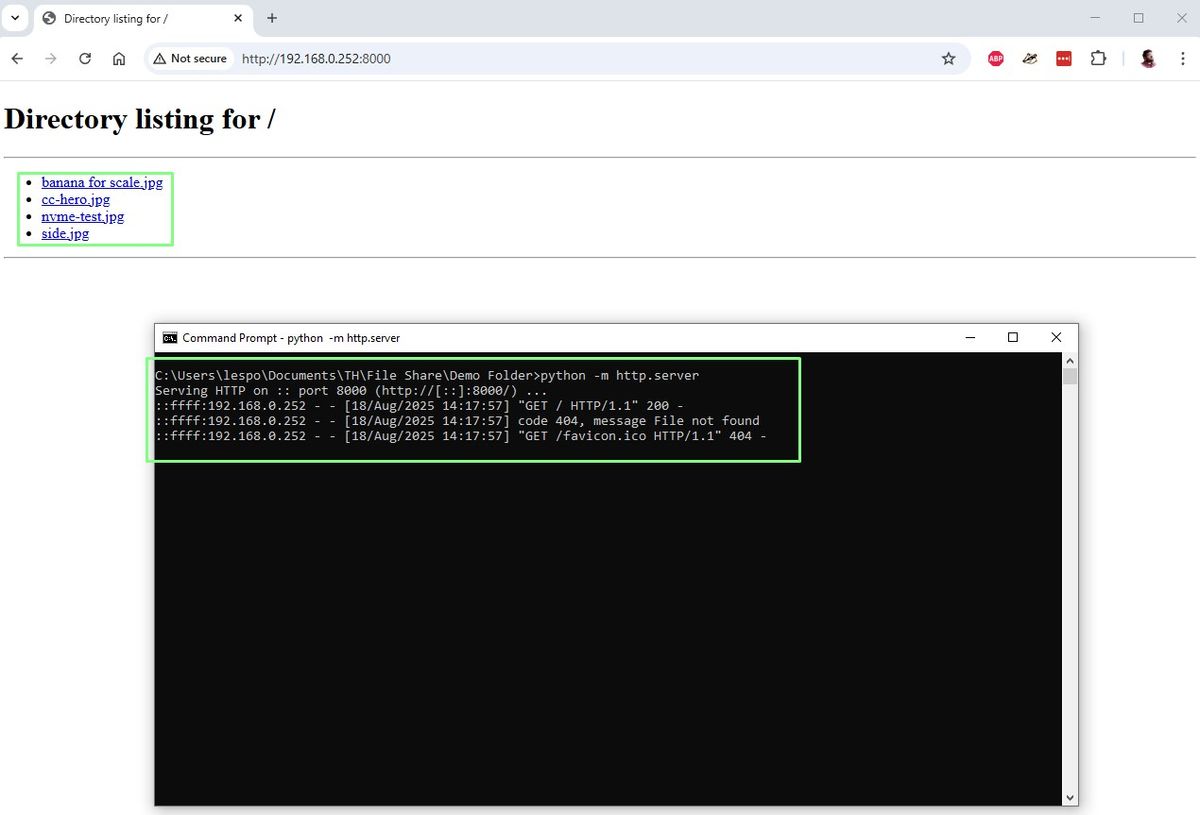Viewport: 1200px width, 815px height.
Task: Open the browser tab search dropdown chevron
Action: 14,17
